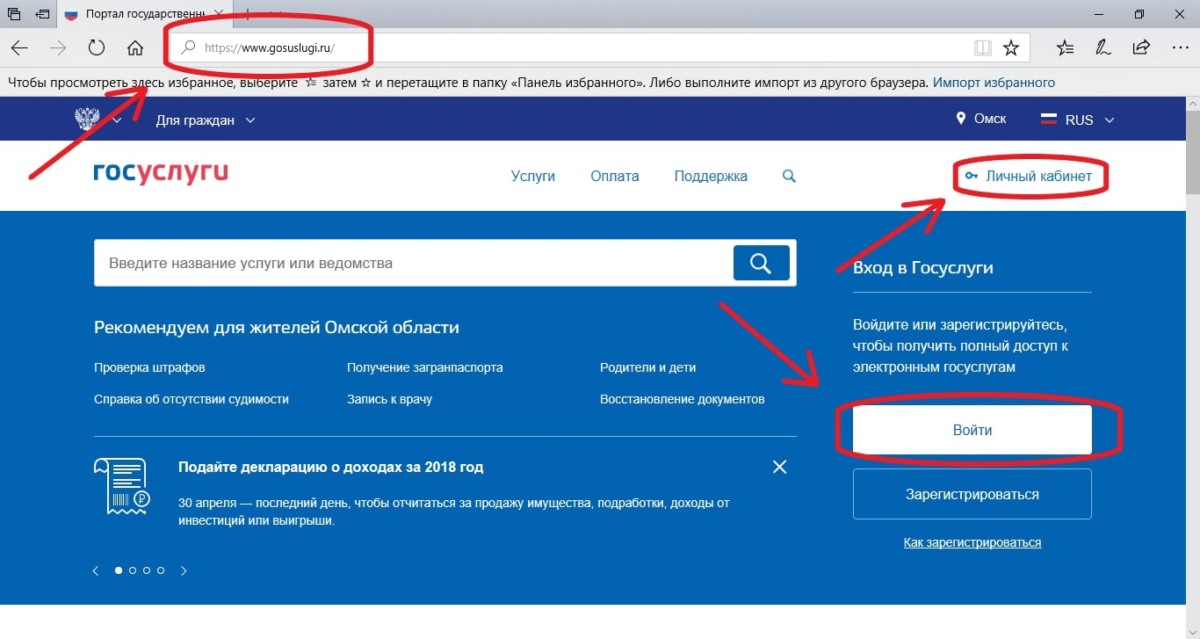
Task: Expand the Для граждан dropdown
Action: (x=205, y=120)
